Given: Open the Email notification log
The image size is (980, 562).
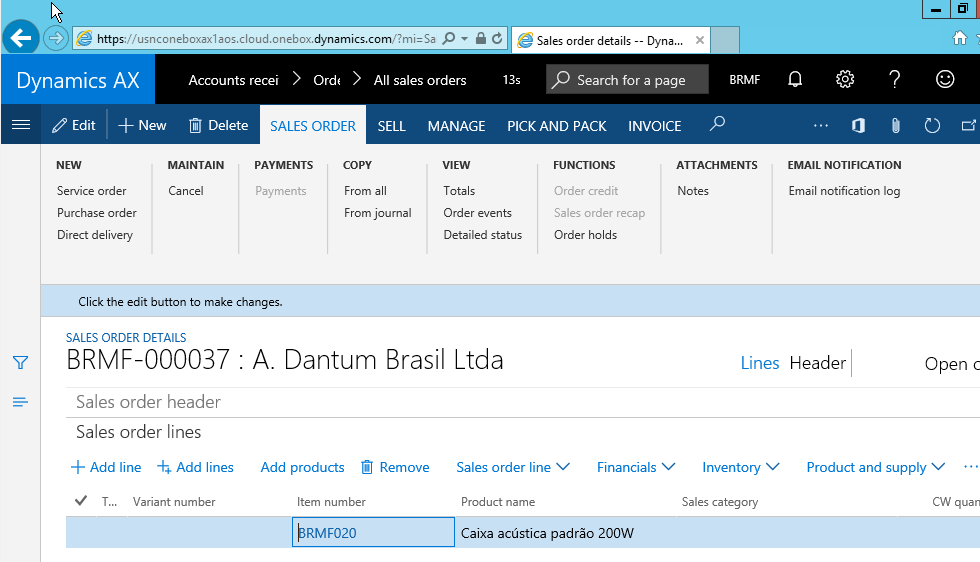Looking at the screenshot, I should (844, 191).
